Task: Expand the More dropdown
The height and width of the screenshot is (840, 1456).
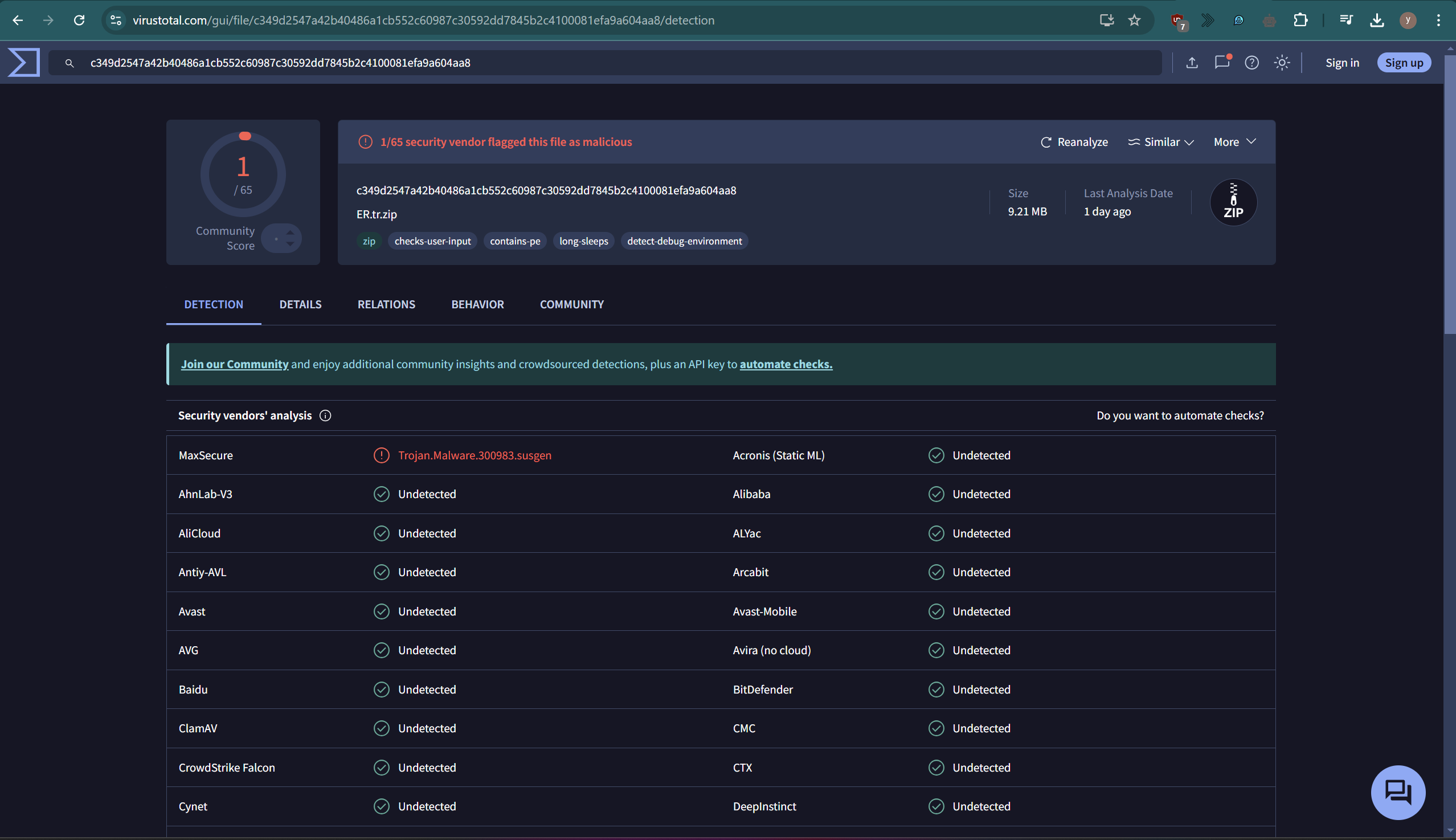Action: 1234,142
